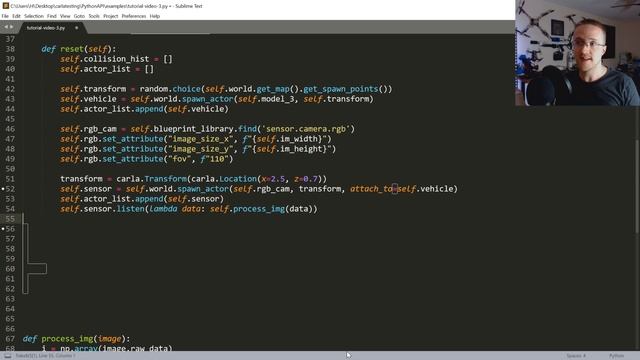Open the Tools menu

pyautogui.click(x=94, y=16)
